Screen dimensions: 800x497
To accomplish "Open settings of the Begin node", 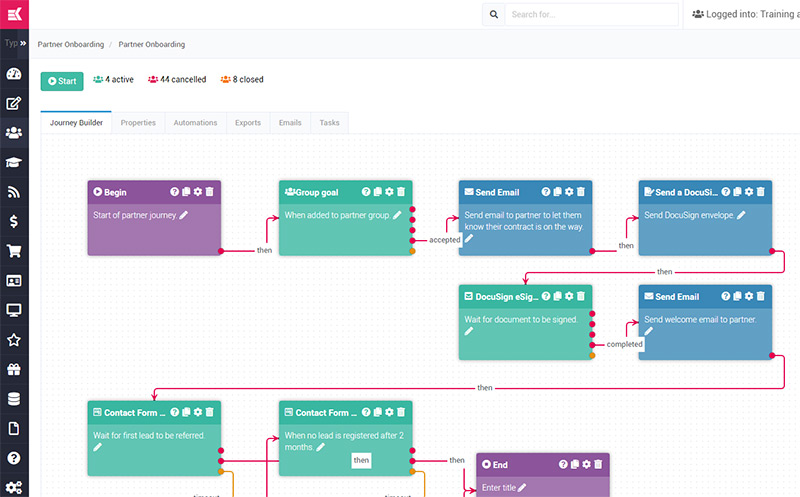I will click(x=197, y=192).
